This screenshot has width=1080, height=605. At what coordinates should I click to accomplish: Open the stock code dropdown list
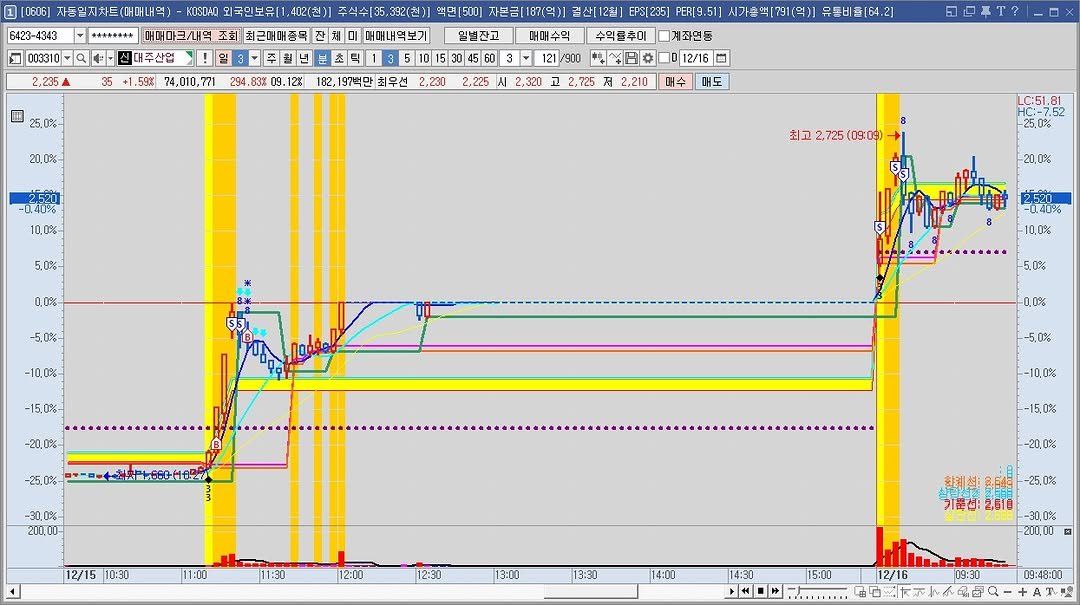click(66, 60)
